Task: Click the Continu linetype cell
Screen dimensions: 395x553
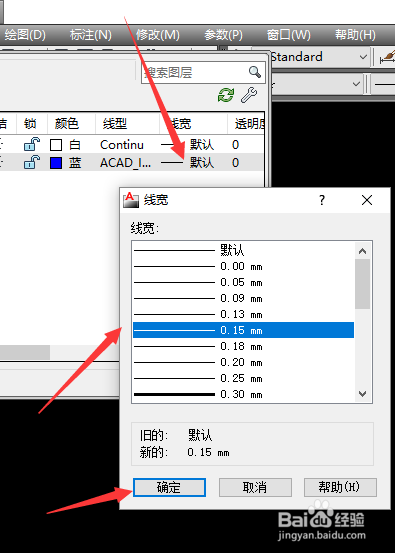Action: pyautogui.click(x=122, y=145)
